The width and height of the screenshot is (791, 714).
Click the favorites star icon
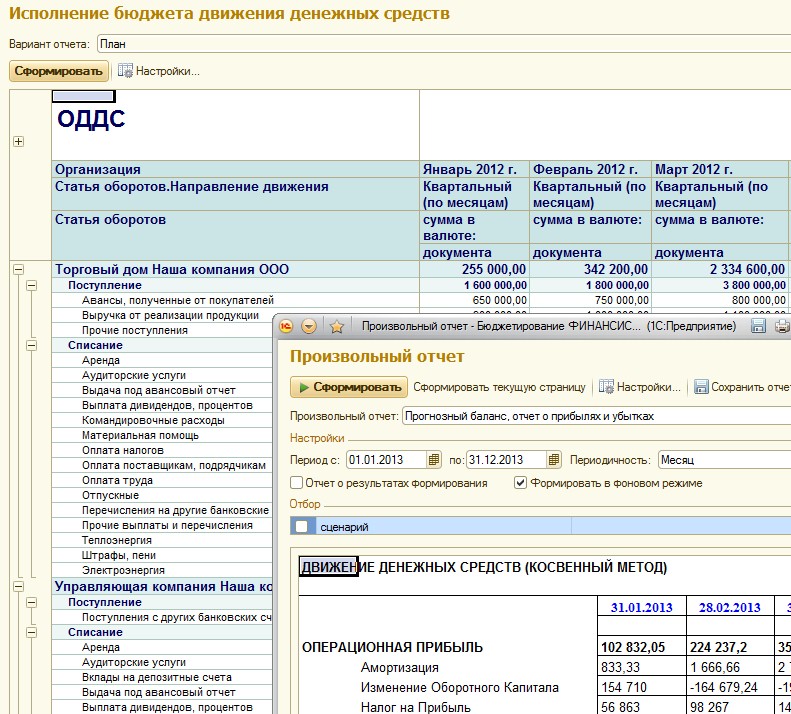(336, 327)
